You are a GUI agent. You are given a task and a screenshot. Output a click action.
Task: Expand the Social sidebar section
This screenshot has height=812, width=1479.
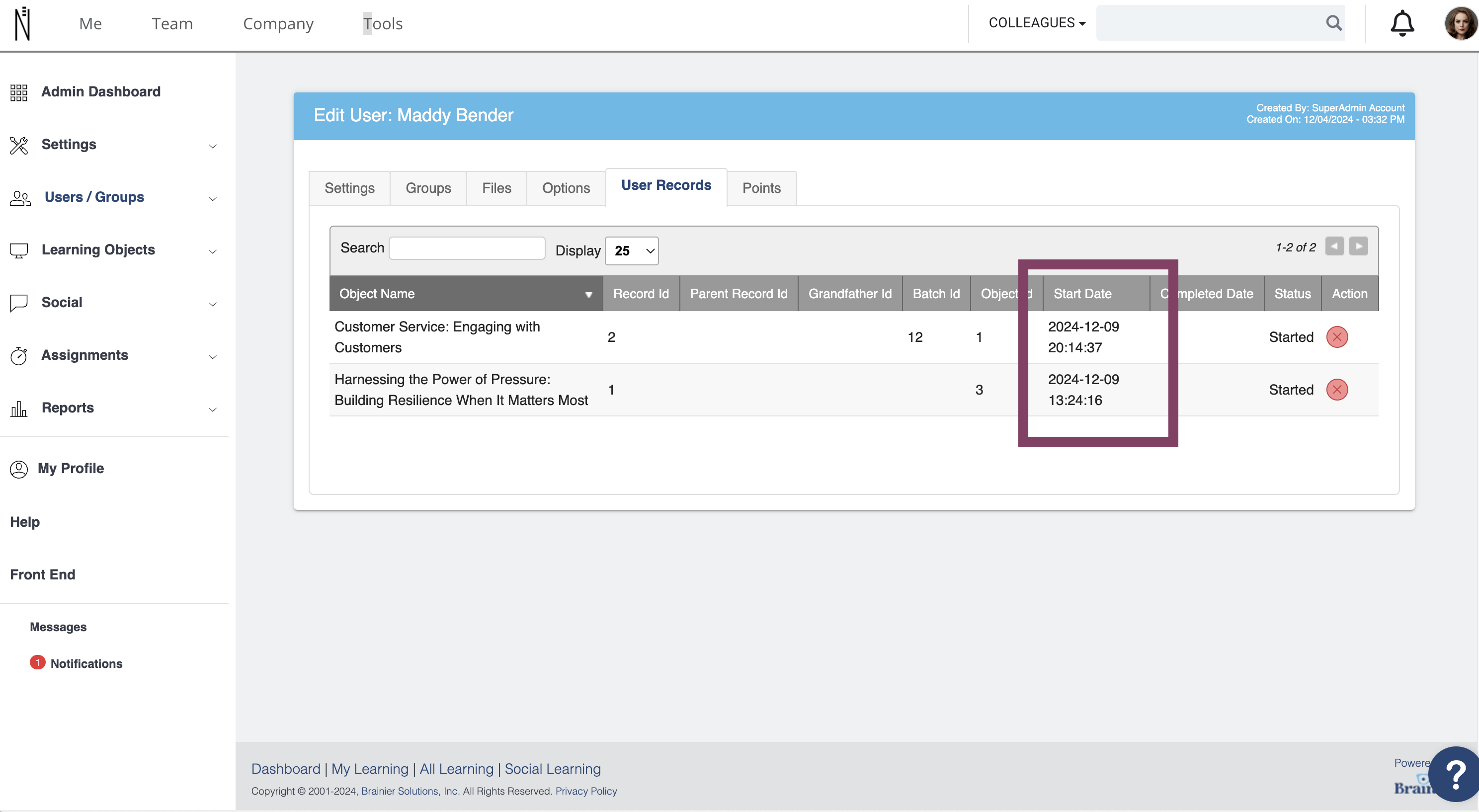212,304
